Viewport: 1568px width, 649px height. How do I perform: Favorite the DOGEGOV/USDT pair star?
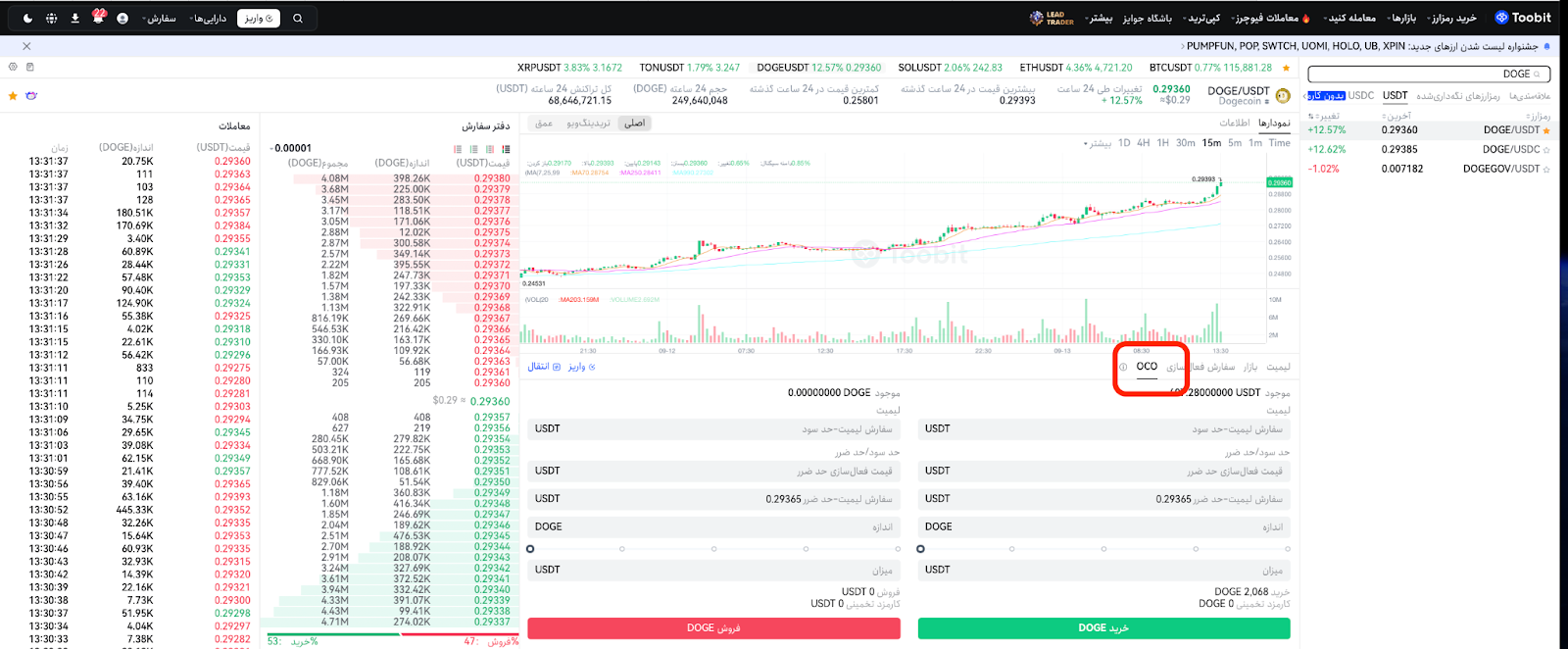coord(1546,170)
